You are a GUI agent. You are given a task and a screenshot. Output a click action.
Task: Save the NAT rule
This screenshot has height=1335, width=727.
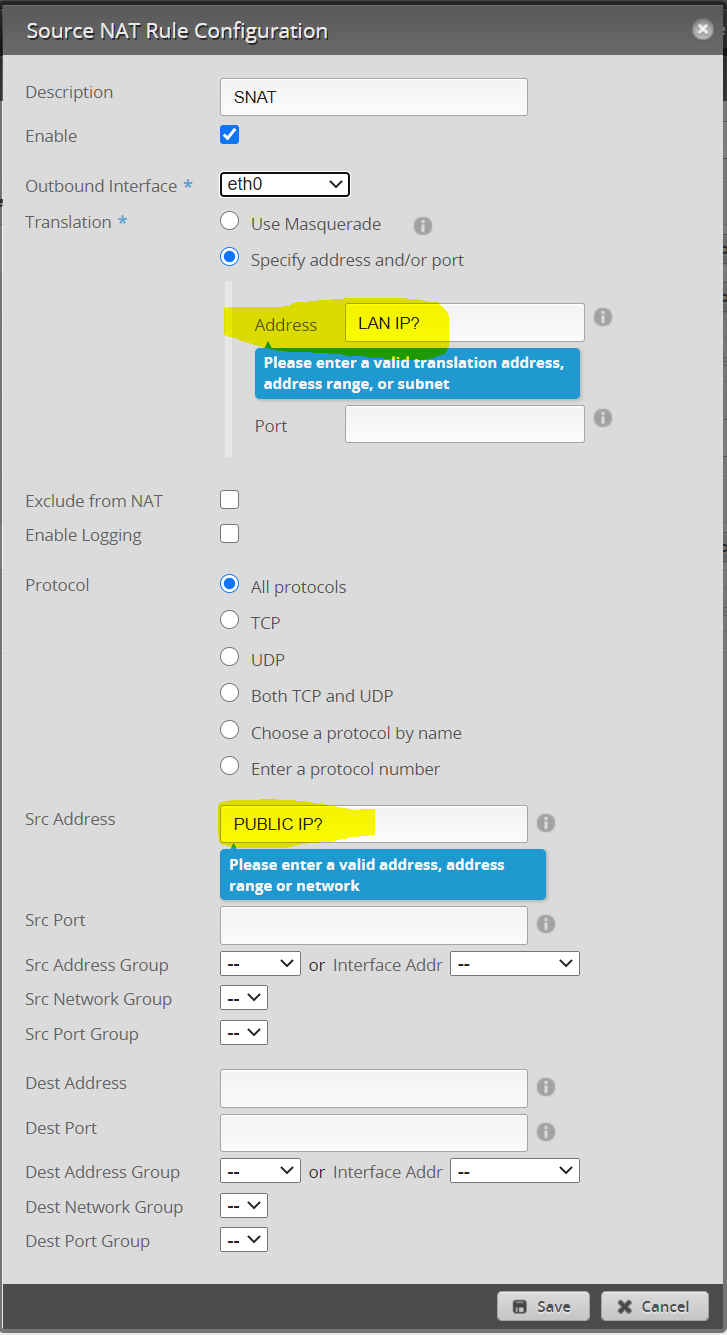[541, 1306]
